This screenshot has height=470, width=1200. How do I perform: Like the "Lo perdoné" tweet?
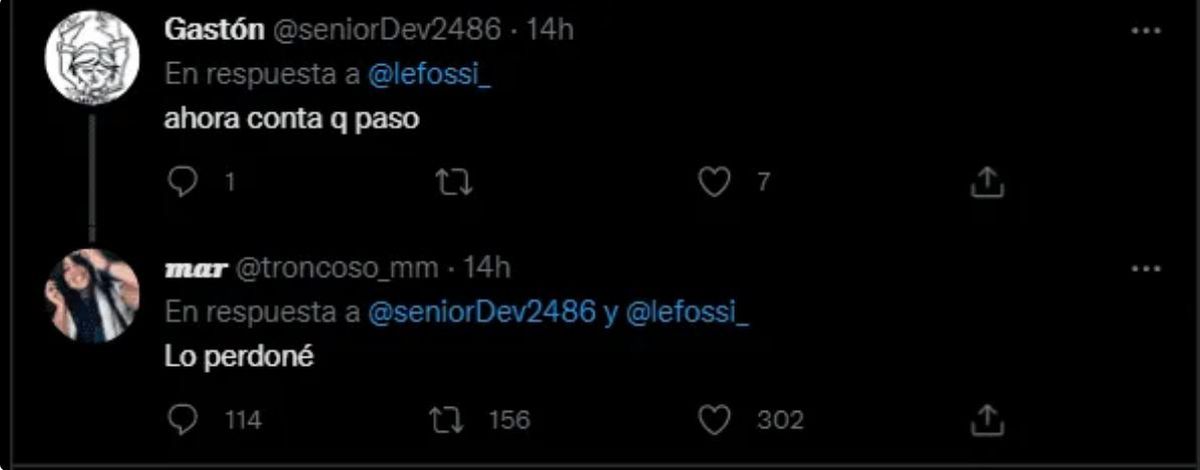[x=714, y=420]
